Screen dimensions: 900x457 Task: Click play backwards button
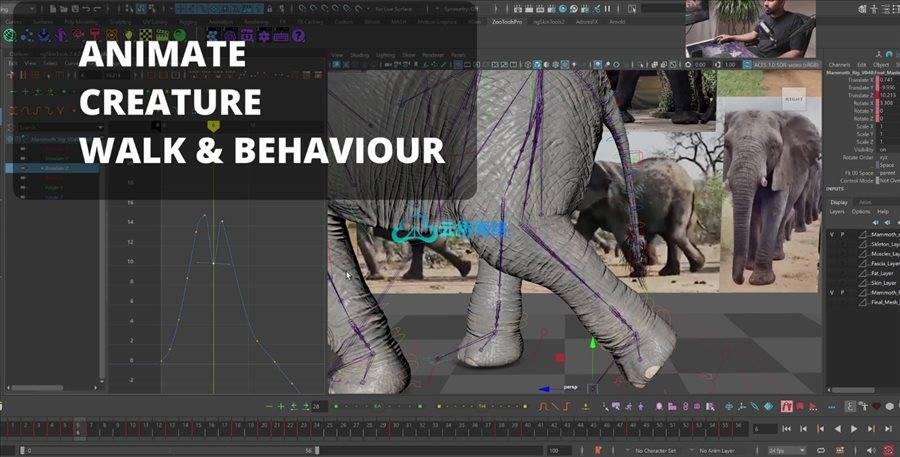(x=837, y=429)
